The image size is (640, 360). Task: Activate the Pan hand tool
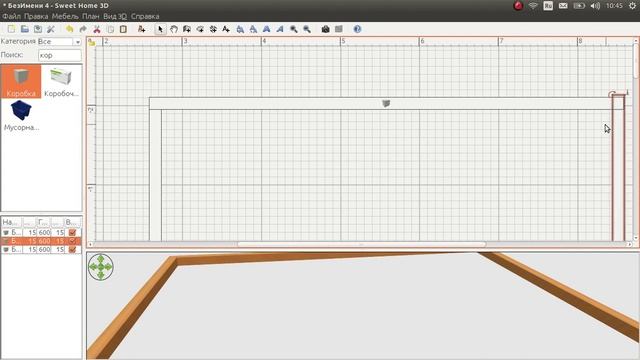pyautogui.click(x=174, y=29)
